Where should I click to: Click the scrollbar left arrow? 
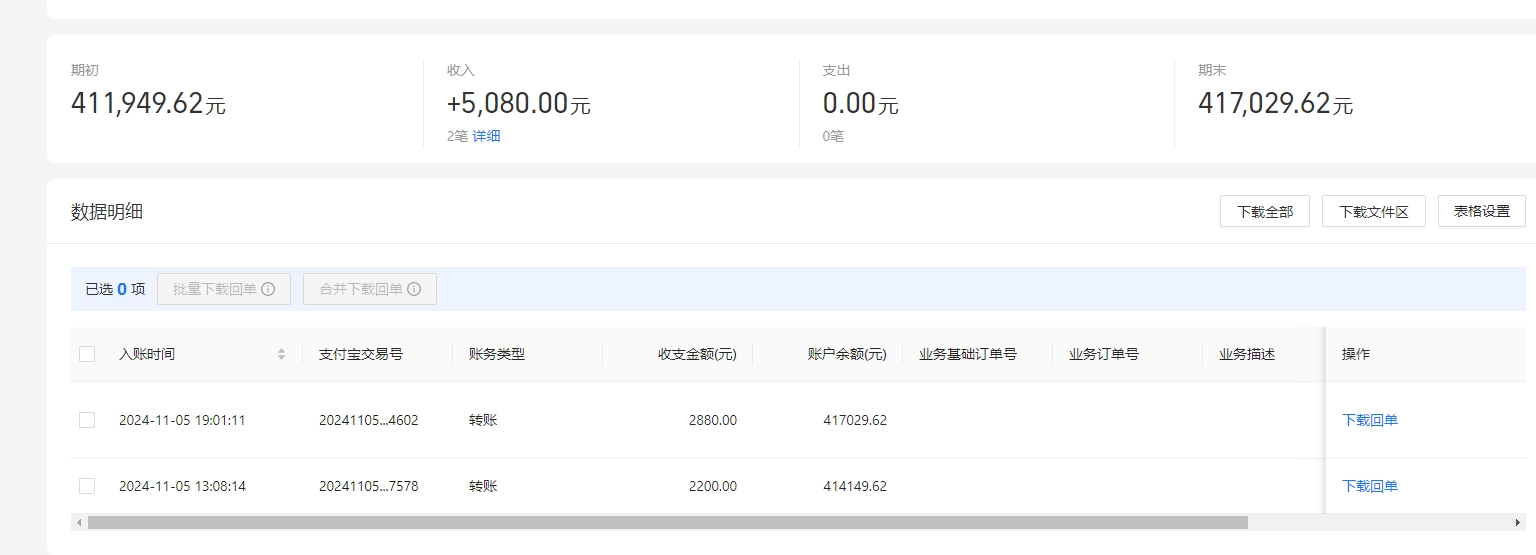(x=78, y=522)
